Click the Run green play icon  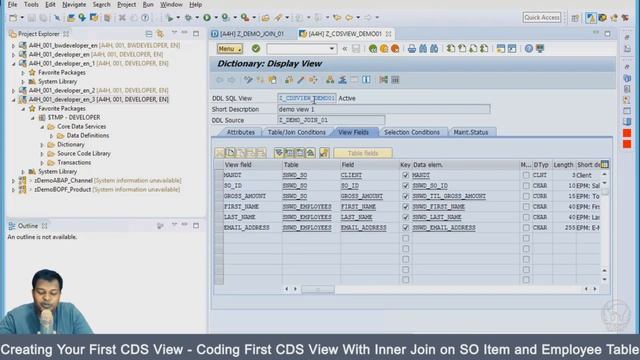point(207,18)
